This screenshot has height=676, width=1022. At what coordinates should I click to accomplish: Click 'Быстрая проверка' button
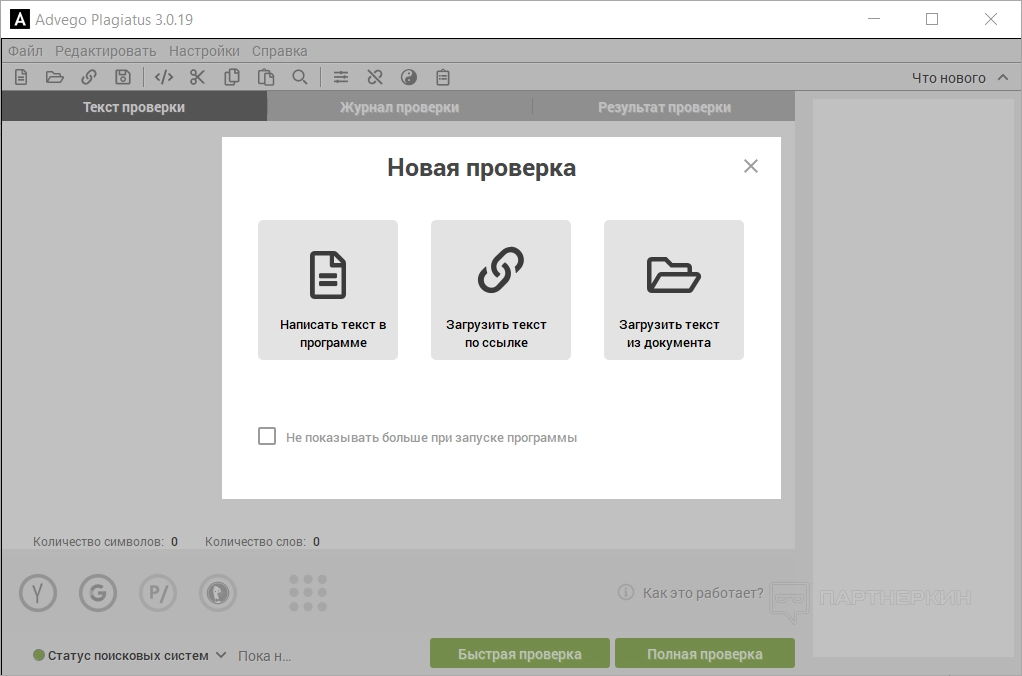pyautogui.click(x=520, y=654)
